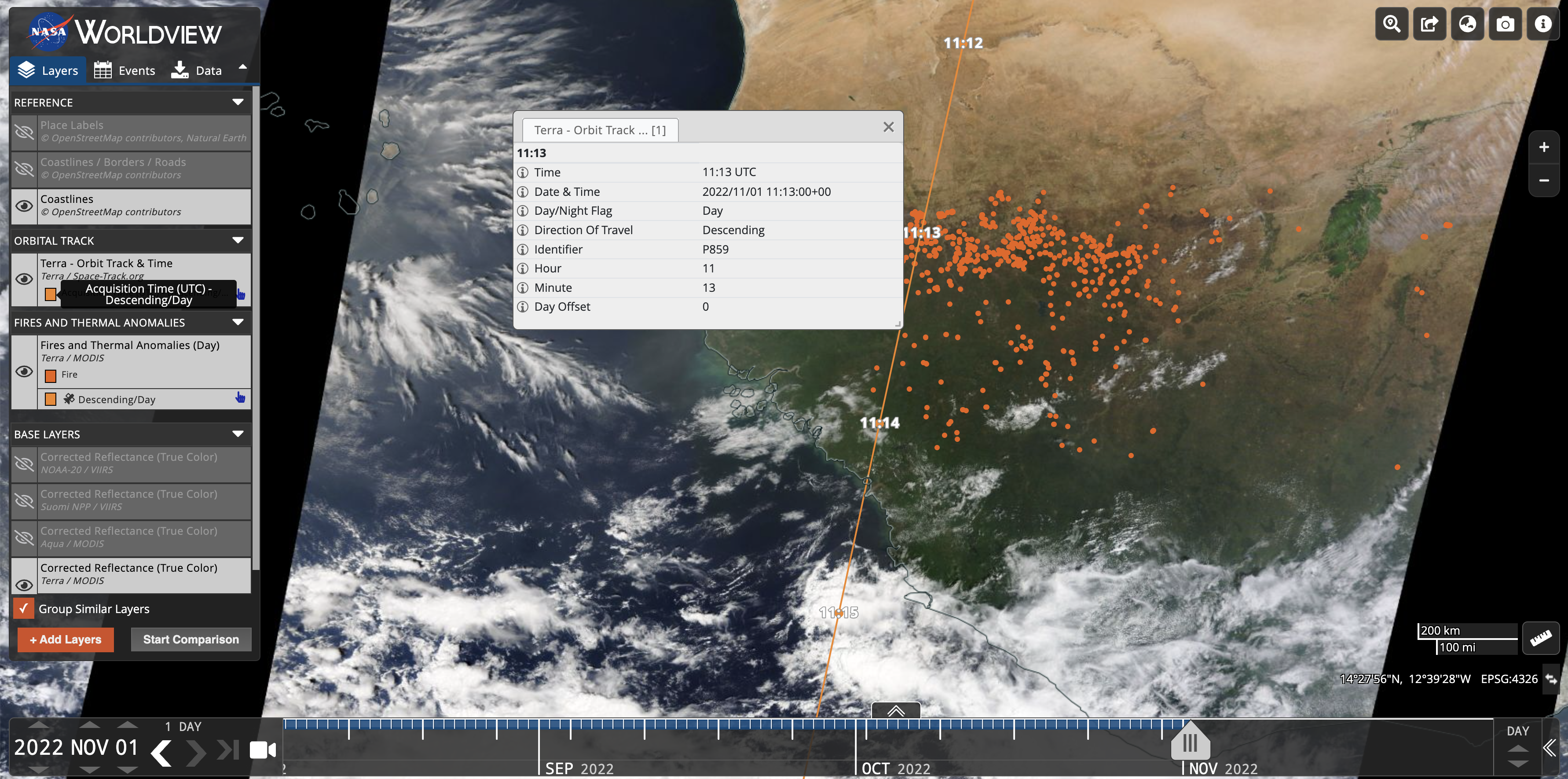The height and width of the screenshot is (779, 1568).
Task: Click the Start Comparison button
Action: [x=191, y=639]
